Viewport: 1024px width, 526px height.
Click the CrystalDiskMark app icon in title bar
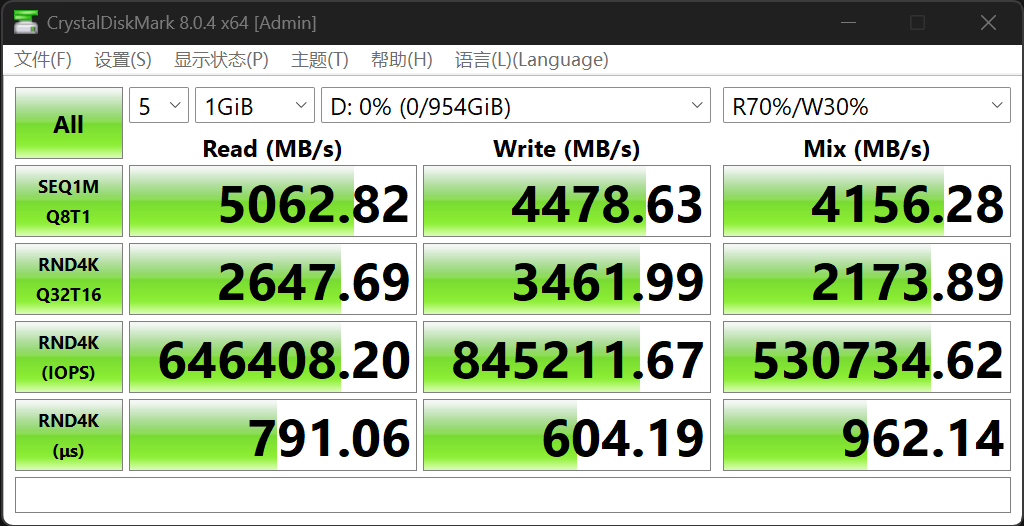pos(25,23)
